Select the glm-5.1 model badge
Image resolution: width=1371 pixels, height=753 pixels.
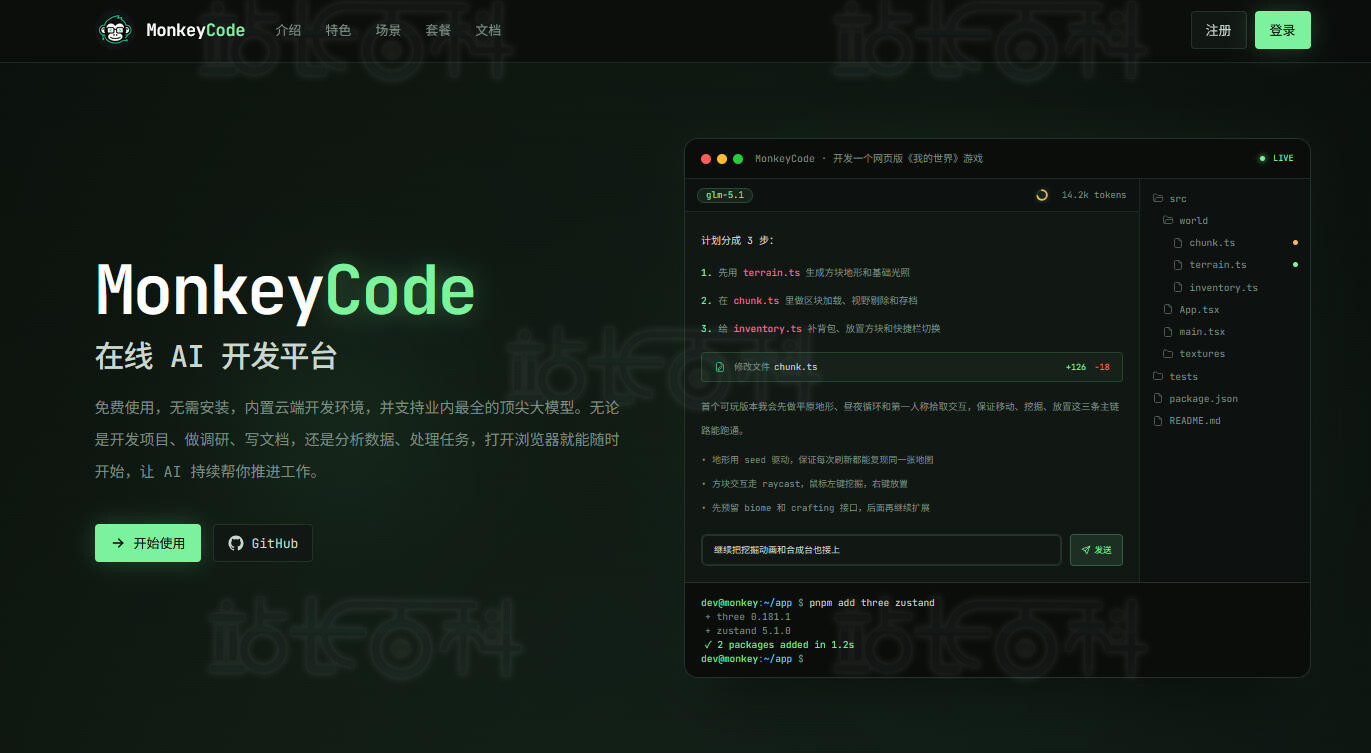tap(725, 195)
